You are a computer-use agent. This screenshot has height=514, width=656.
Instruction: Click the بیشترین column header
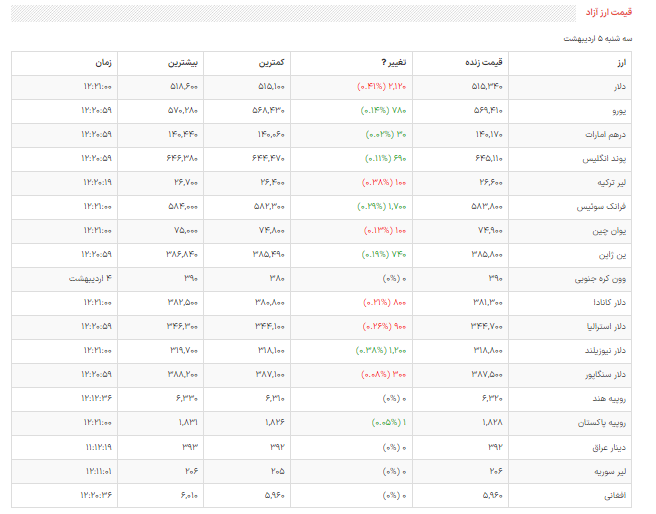184,63
